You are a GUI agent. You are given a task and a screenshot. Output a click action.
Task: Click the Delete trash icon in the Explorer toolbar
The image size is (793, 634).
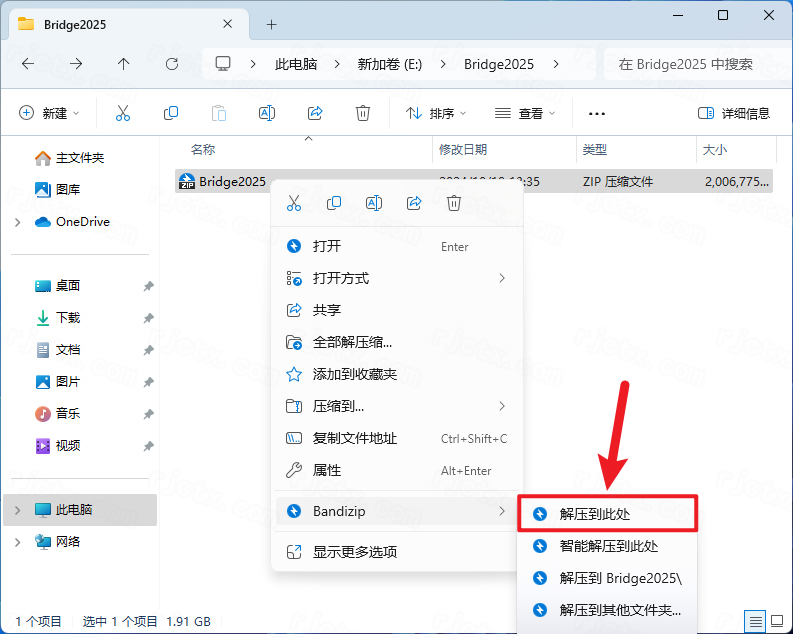[363, 113]
